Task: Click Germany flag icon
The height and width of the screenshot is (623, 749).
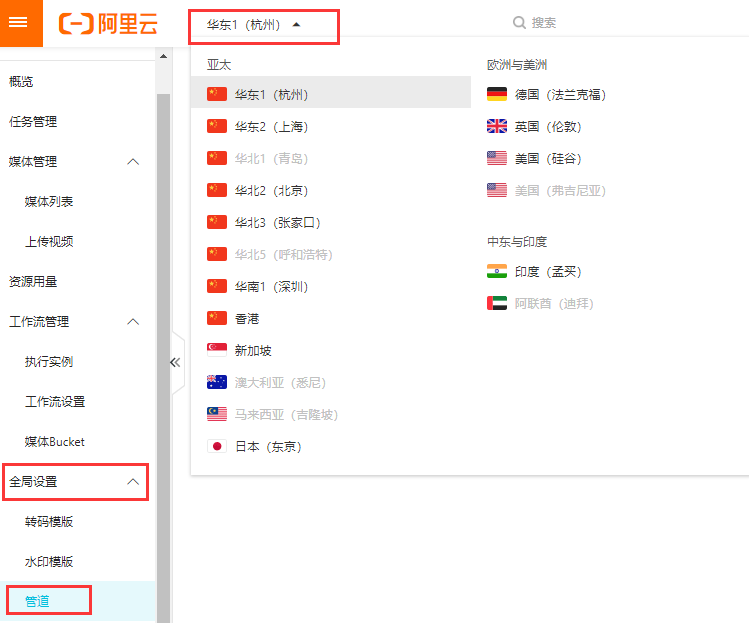Action: [497, 94]
